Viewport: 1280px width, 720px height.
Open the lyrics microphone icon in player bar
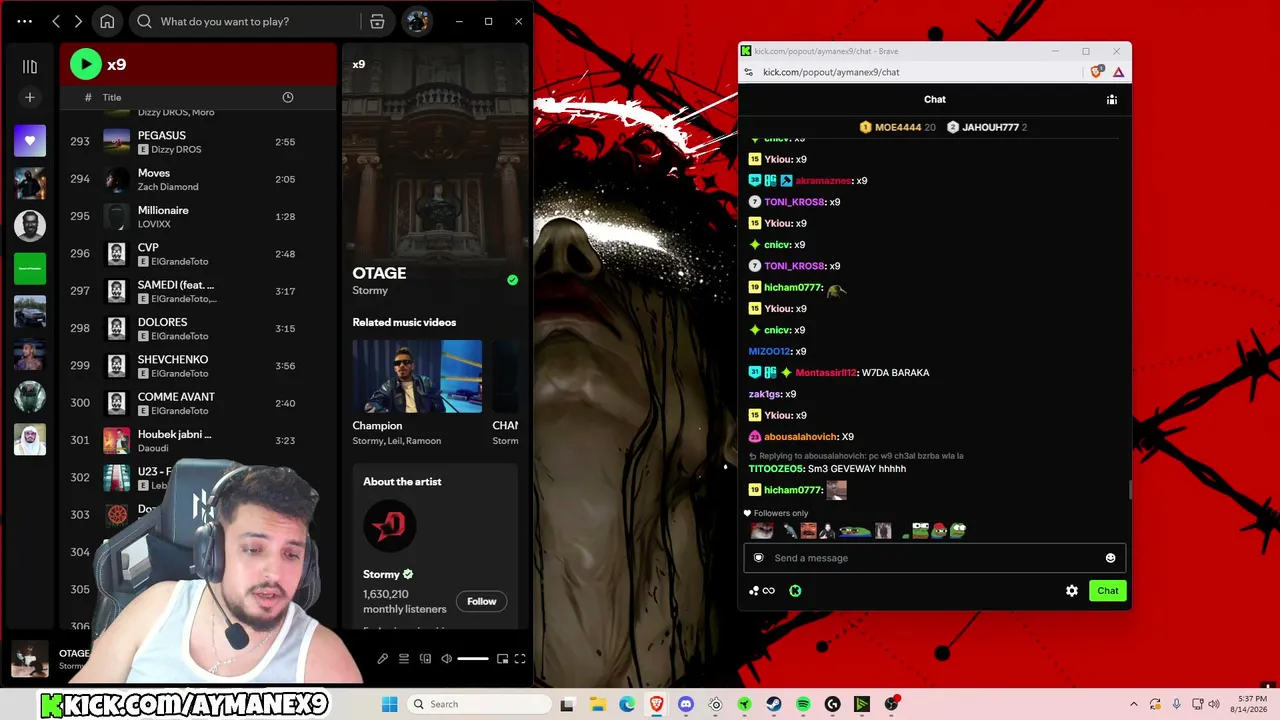[382, 659]
